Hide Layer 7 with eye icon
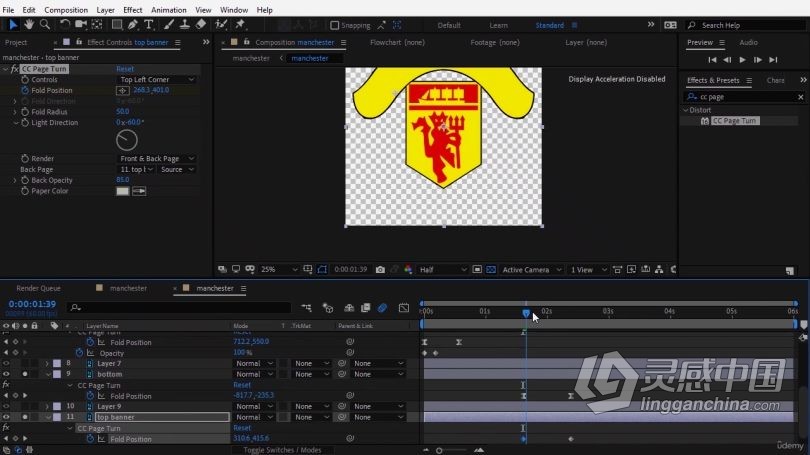This screenshot has height=455, width=810. 6,364
